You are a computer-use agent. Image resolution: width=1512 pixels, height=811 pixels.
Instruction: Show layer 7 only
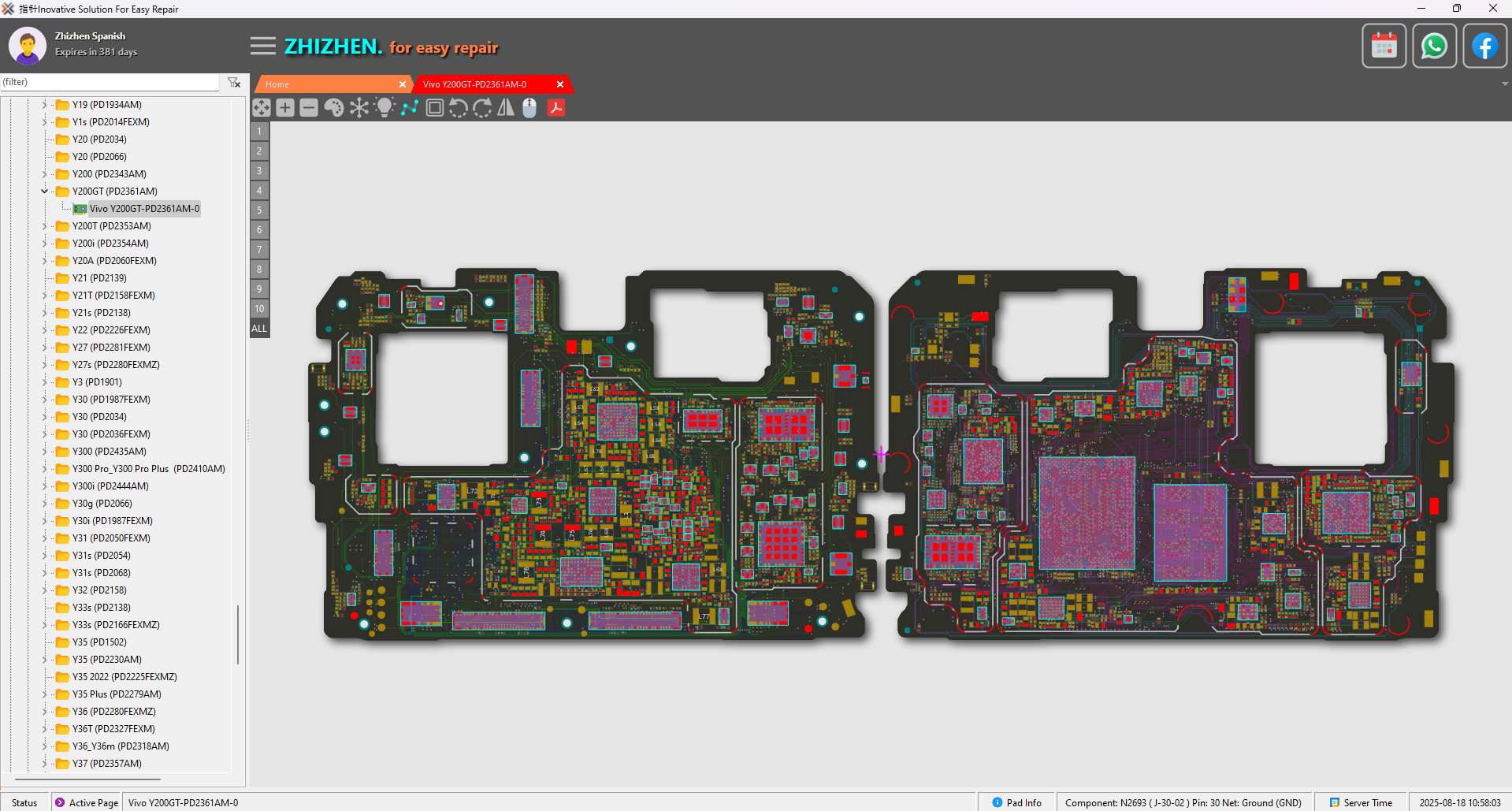[259, 250]
